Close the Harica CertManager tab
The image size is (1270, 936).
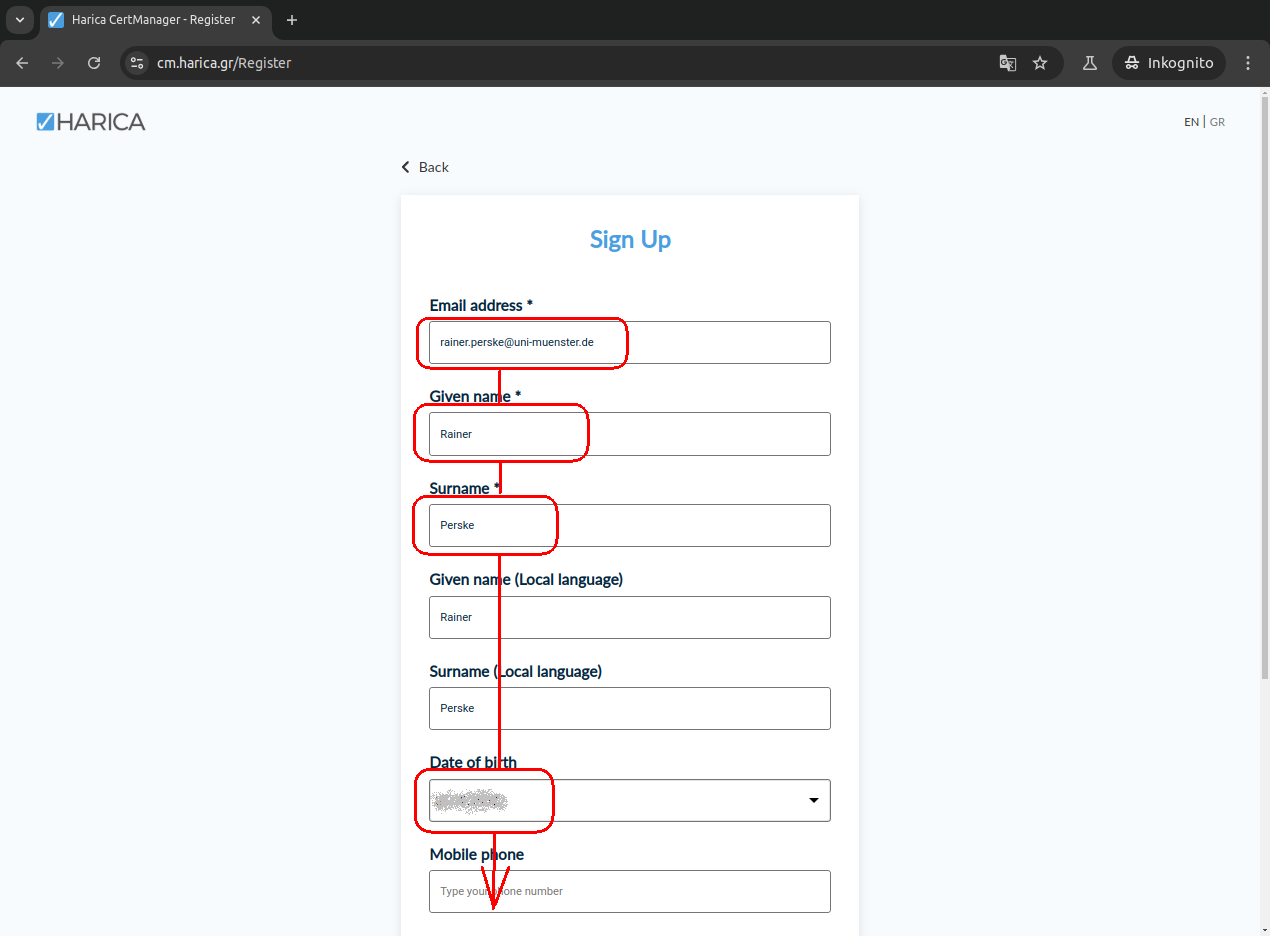coord(256,20)
